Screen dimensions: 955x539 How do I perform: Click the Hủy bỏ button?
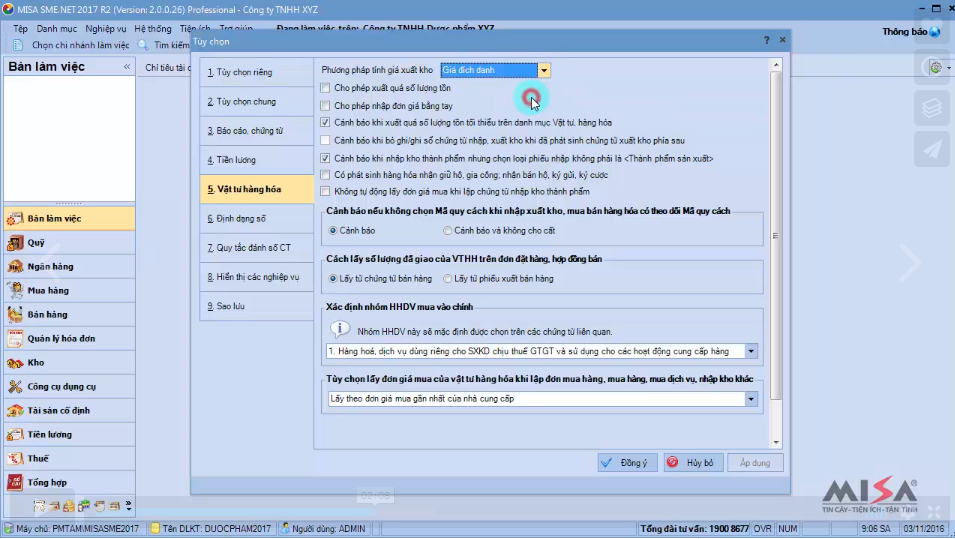tap(693, 463)
